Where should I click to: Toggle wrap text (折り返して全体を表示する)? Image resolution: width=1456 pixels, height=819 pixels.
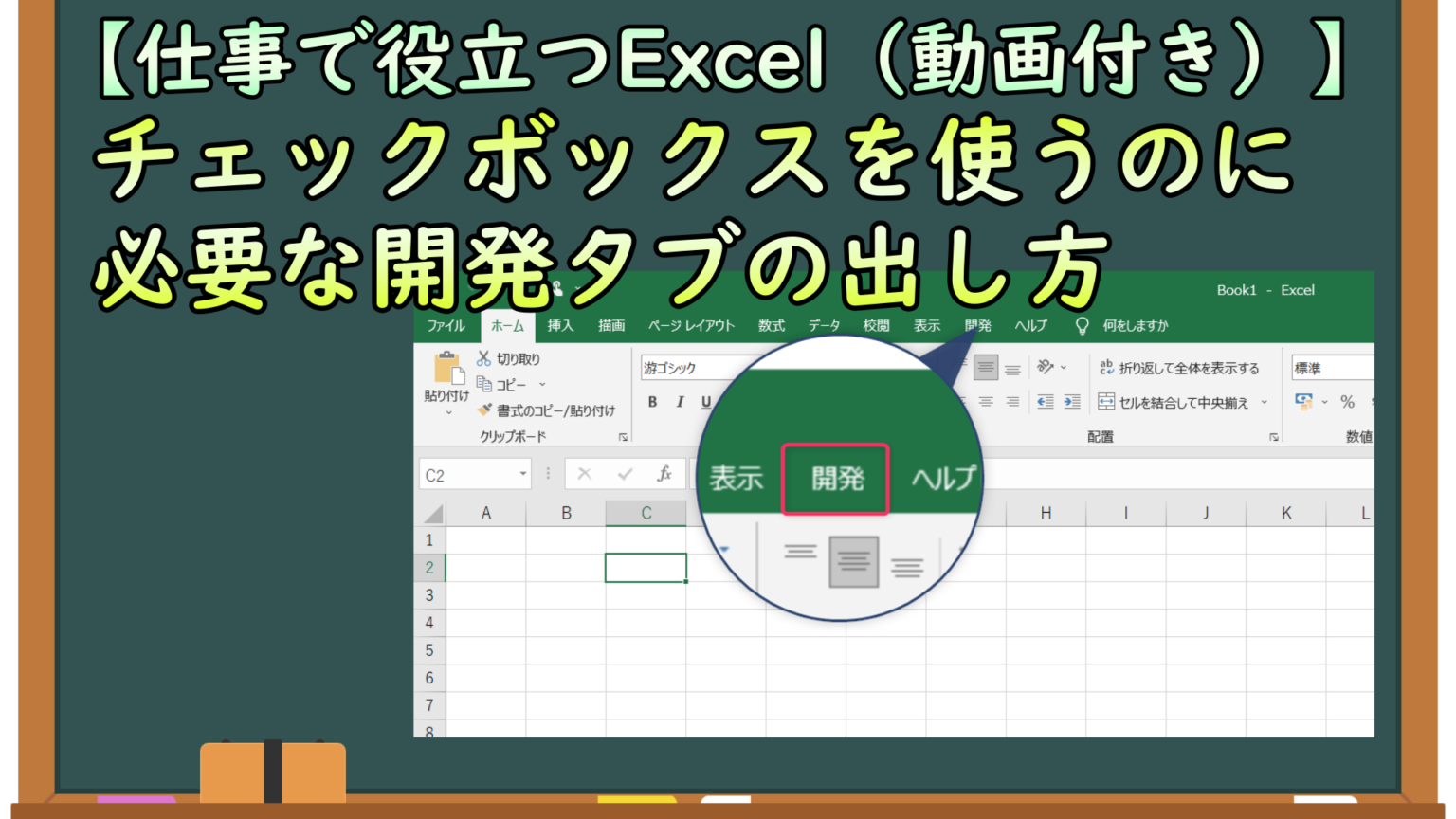(x=1179, y=368)
